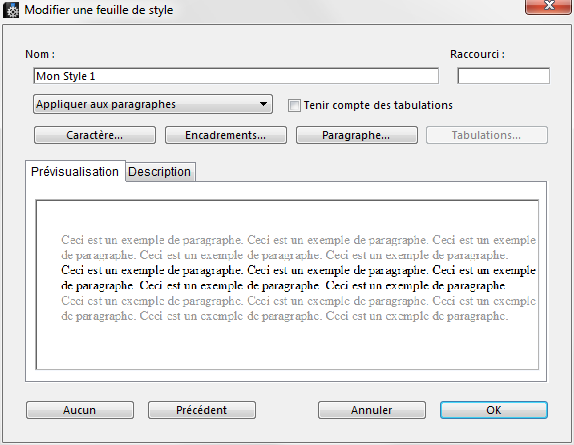Click the application icon in the title bar

[11, 10]
